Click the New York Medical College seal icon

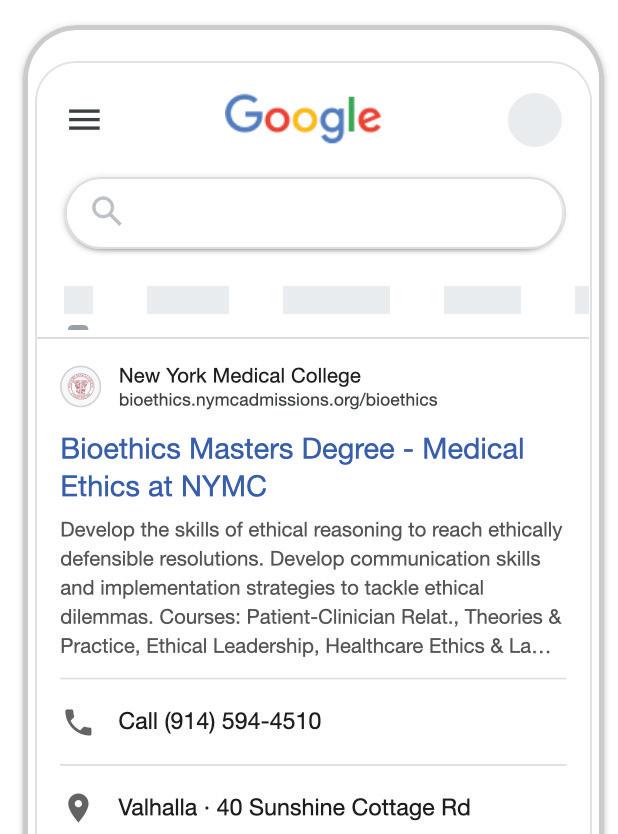(80, 387)
